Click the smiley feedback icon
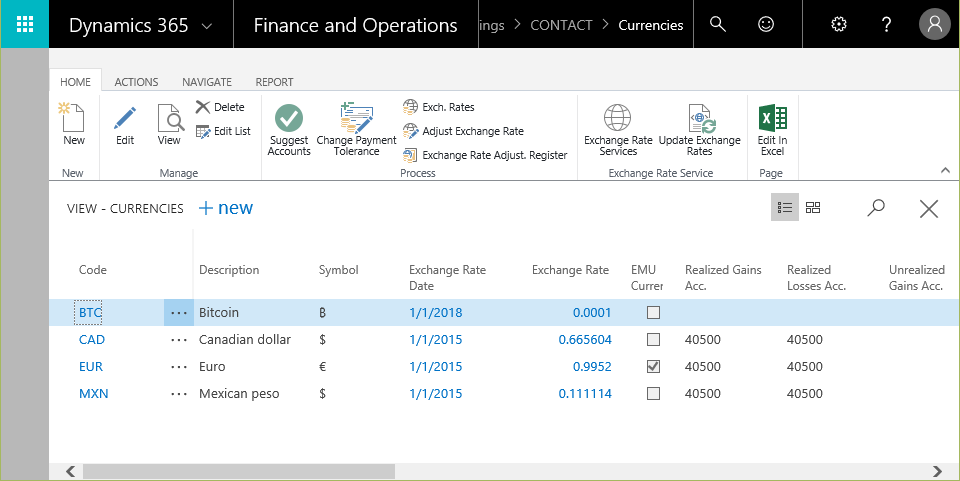This screenshot has height=481, width=960. point(766,24)
